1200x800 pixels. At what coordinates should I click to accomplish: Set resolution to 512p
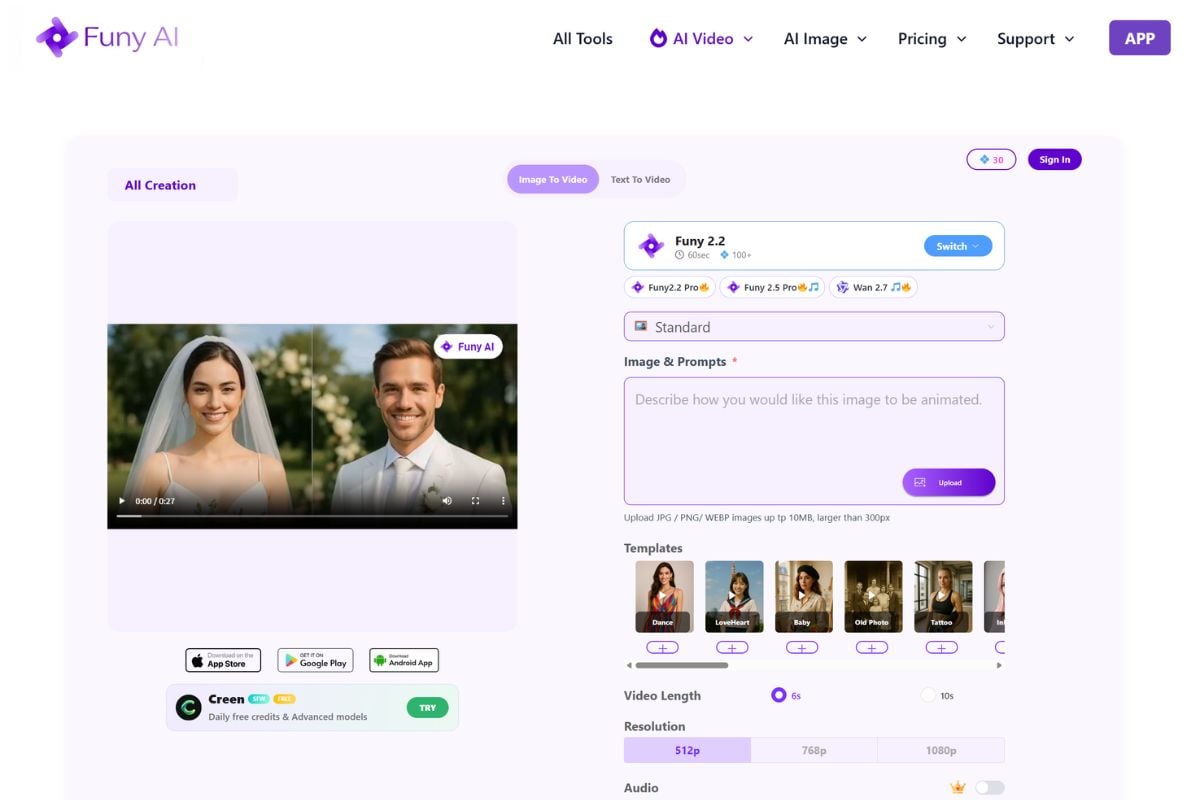[687, 750]
